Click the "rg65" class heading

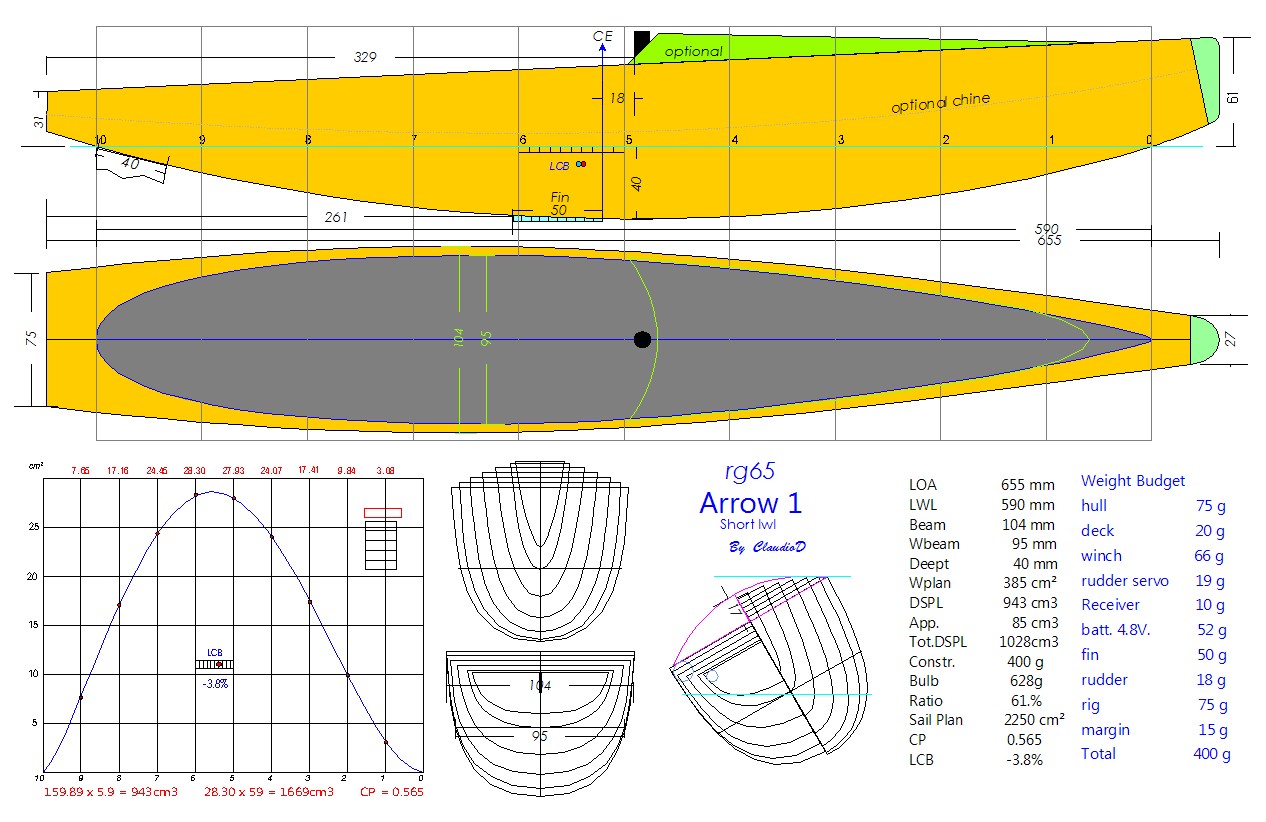(749, 471)
